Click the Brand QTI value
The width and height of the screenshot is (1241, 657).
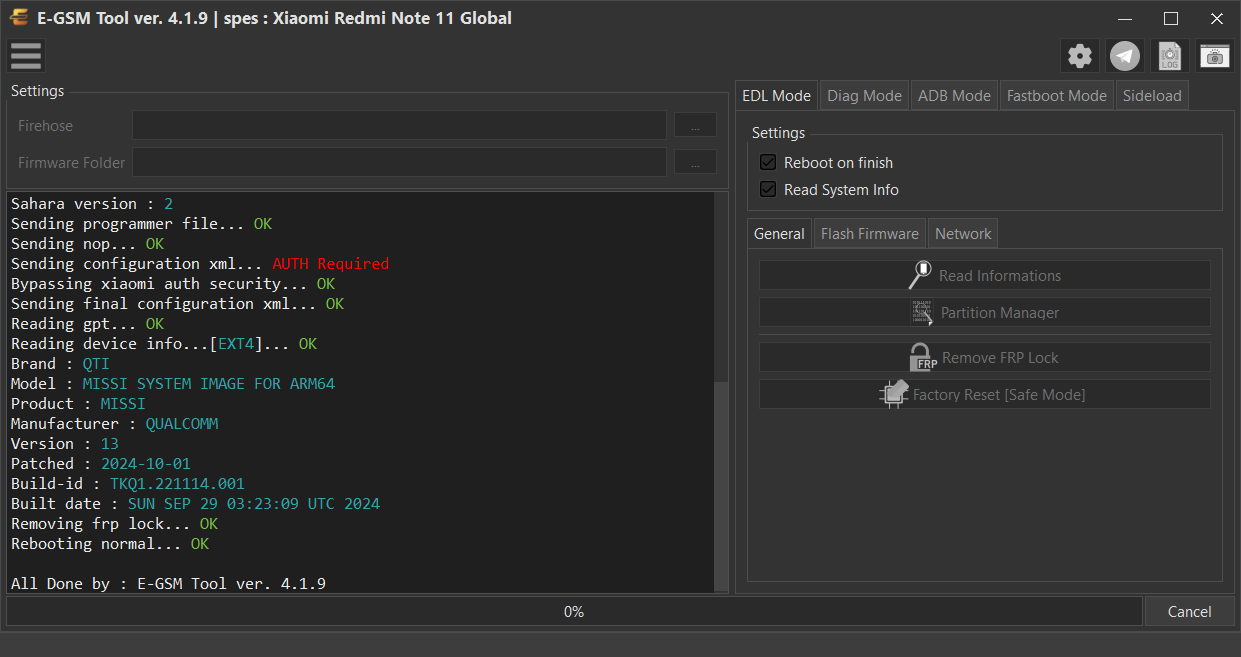click(96, 364)
